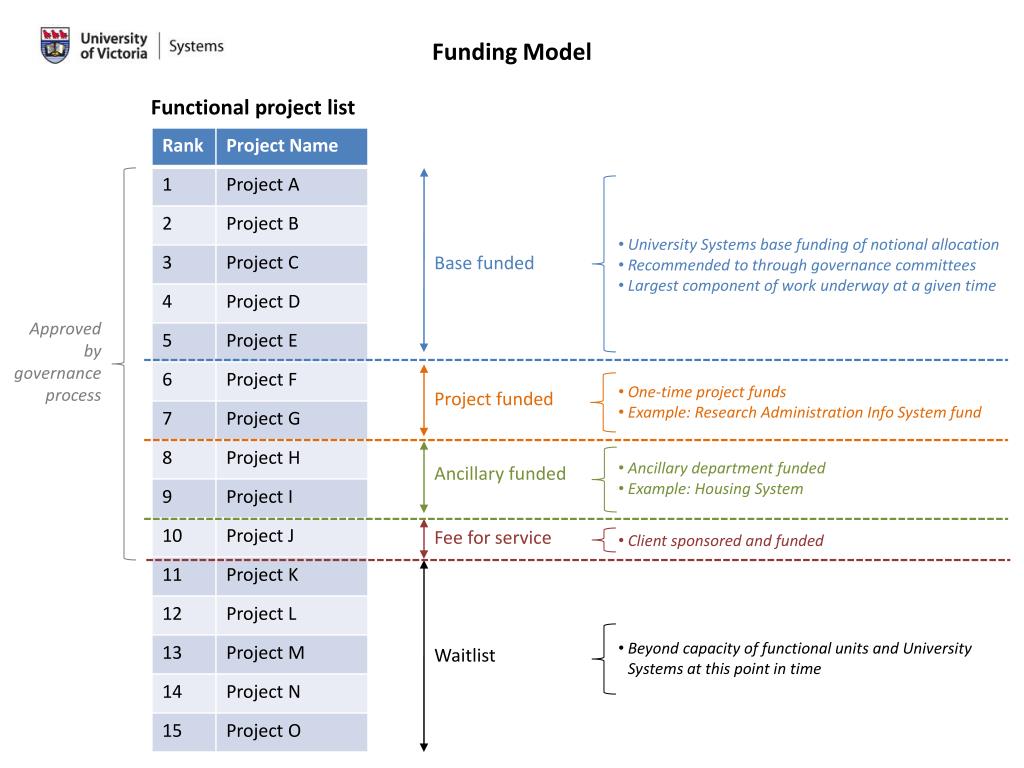Click the Project A row
Screen dimensions: 1024x768
coord(260,186)
